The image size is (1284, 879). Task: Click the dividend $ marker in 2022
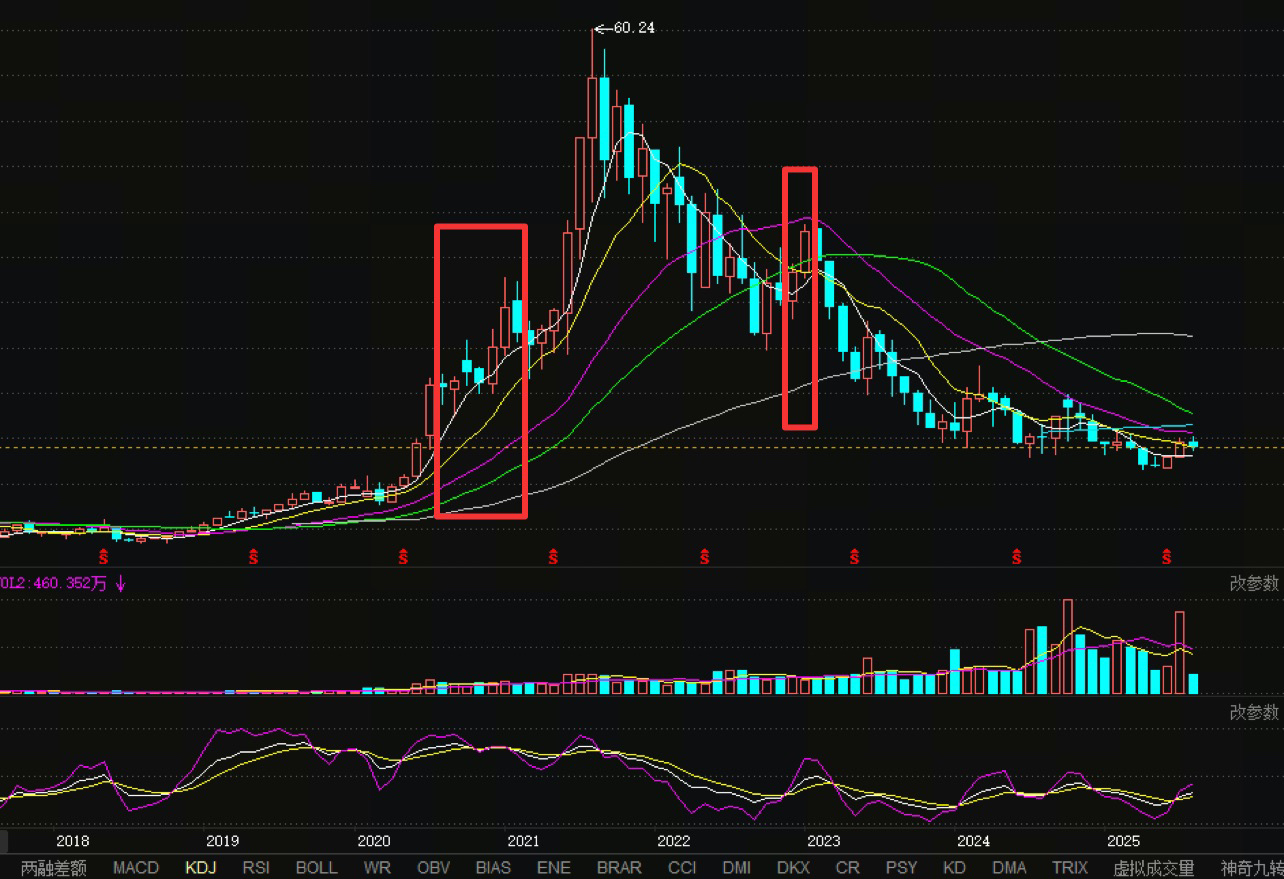pos(705,557)
